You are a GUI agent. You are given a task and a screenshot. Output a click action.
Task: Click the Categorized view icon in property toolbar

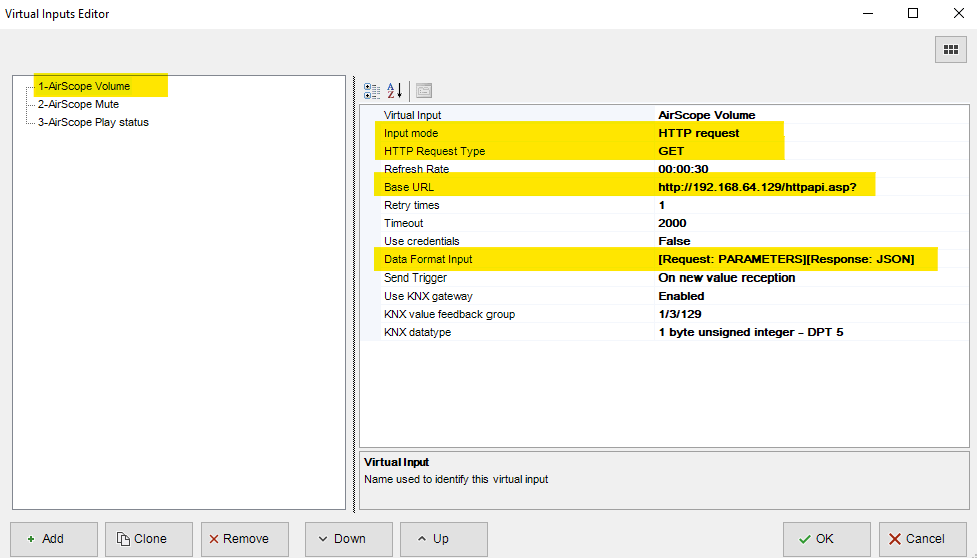[x=372, y=90]
